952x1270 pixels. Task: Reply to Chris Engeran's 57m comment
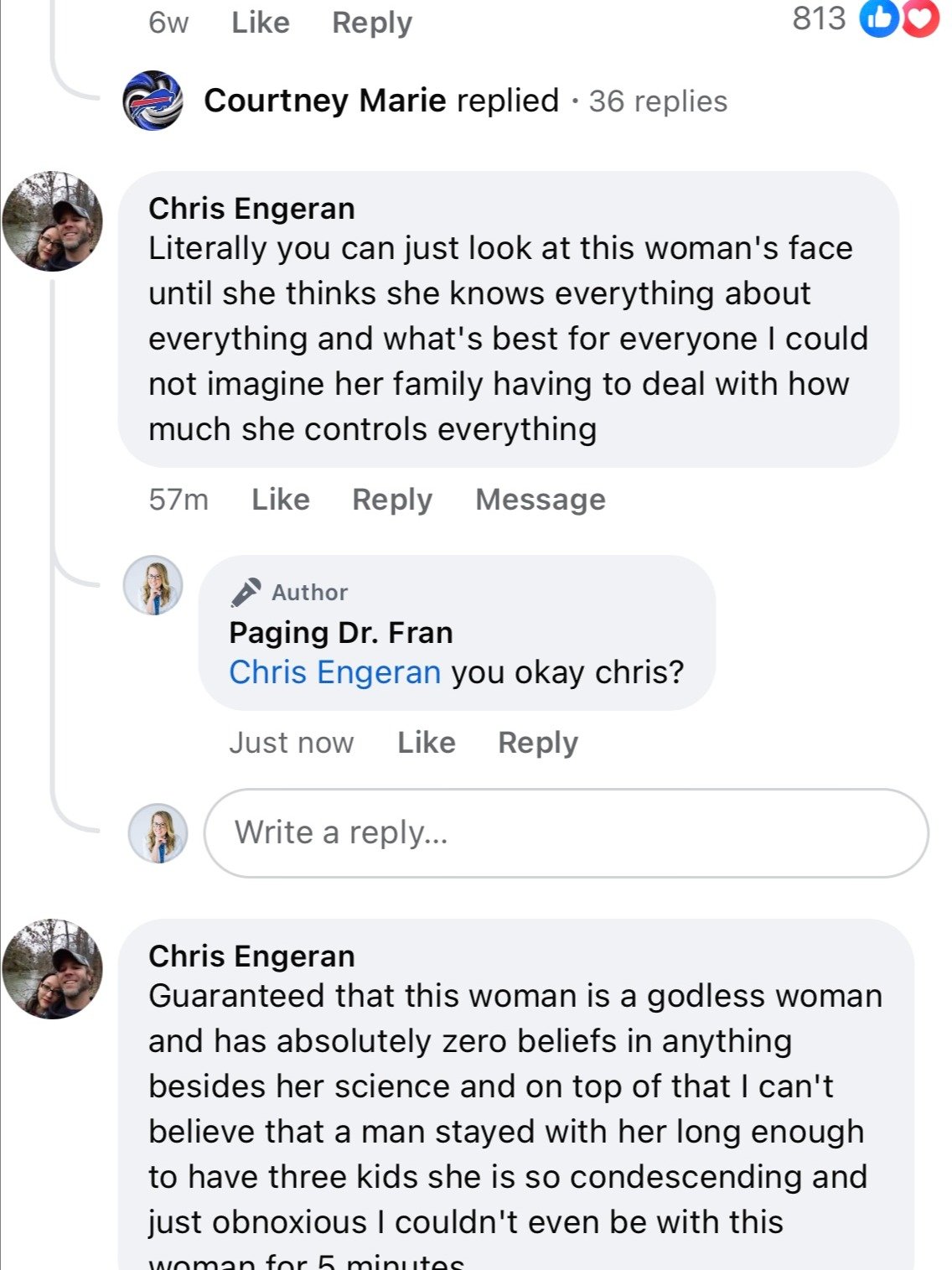[392, 500]
